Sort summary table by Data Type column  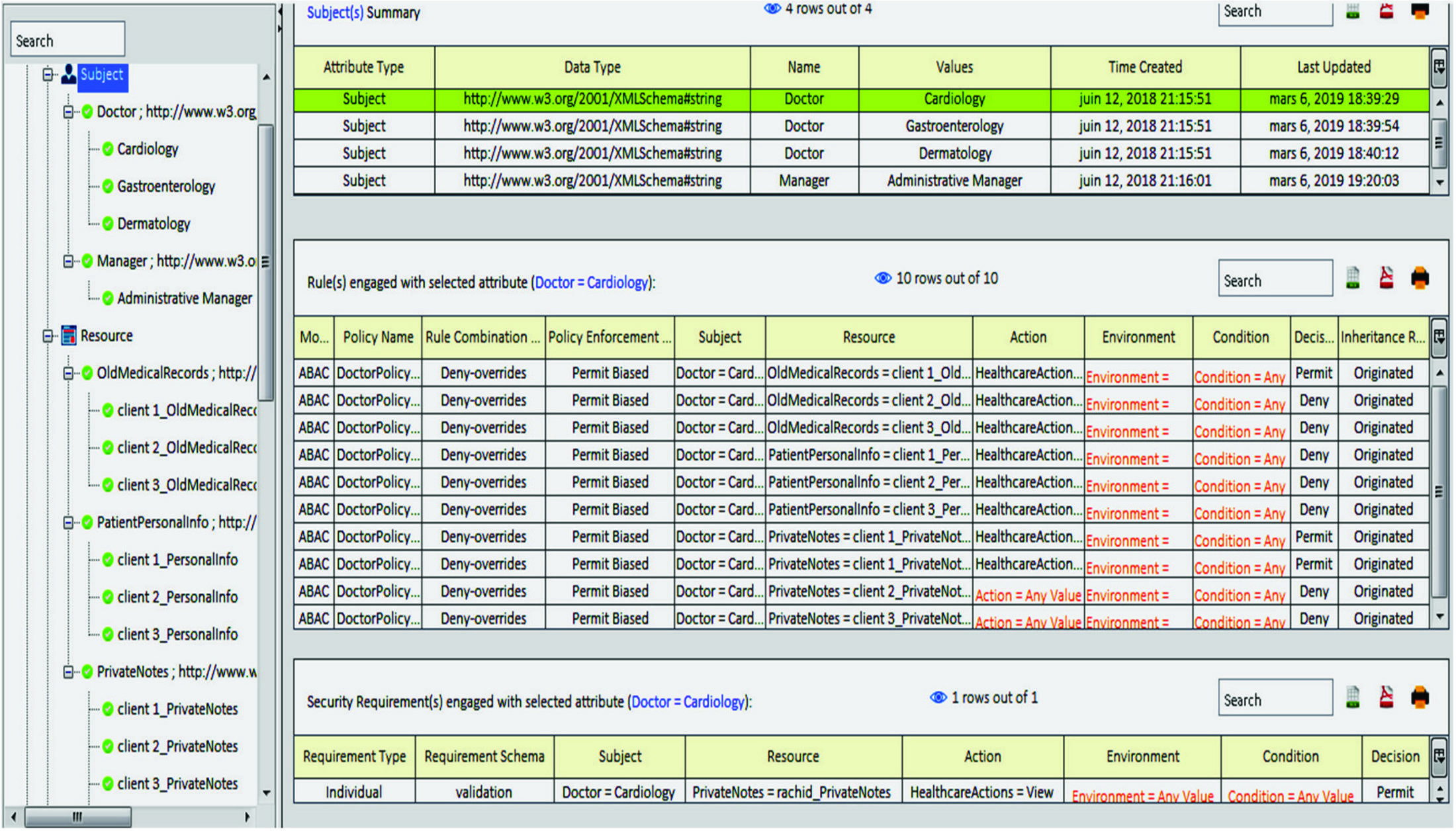click(592, 67)
